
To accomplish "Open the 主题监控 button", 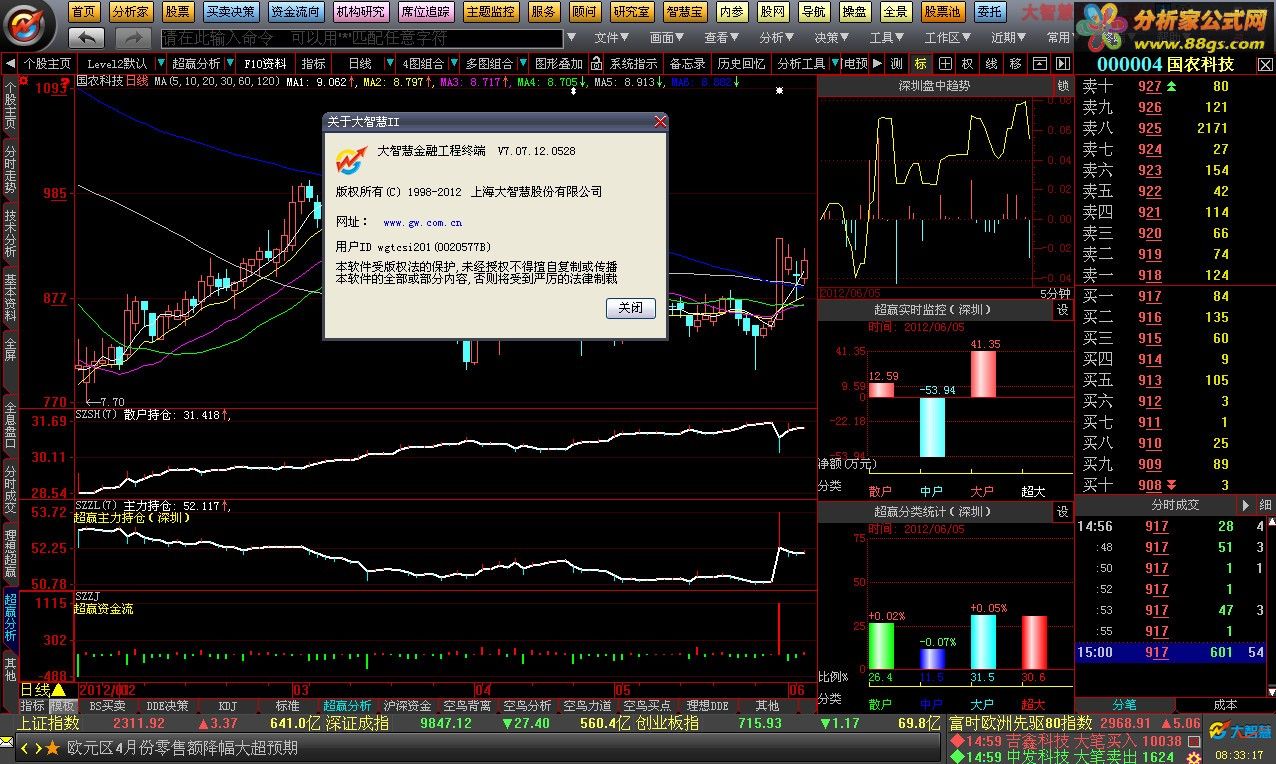I will pyautogui.click(x=490, y=12).
